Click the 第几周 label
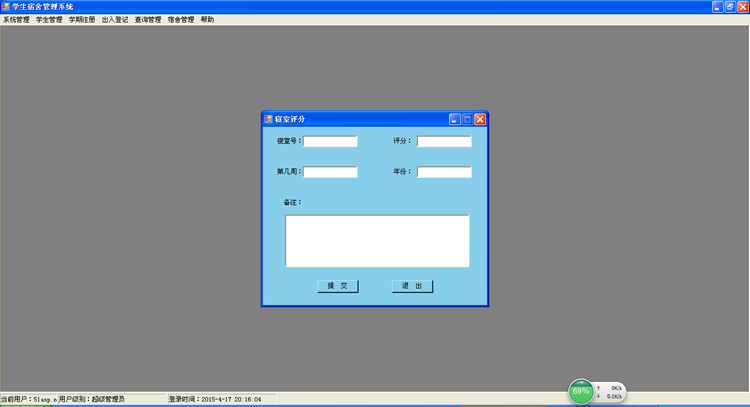 point(289,172)
